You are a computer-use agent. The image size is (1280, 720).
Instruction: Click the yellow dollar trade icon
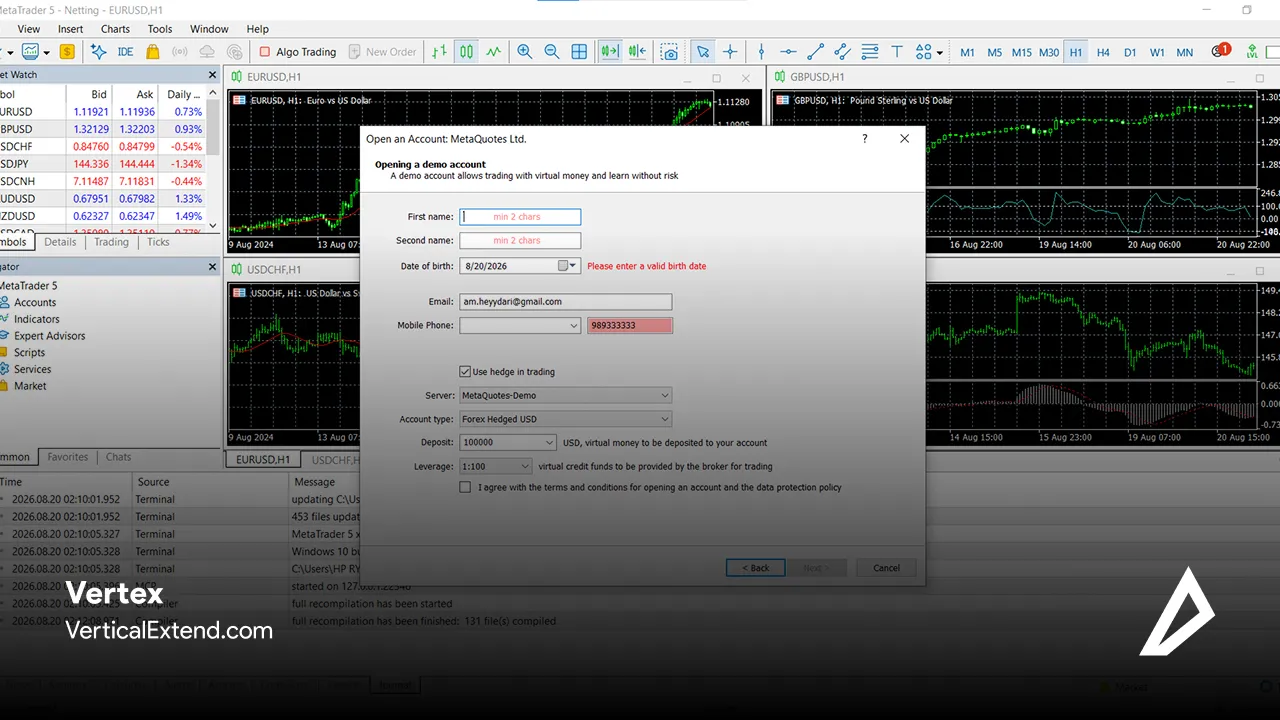(x=67, y=52)
